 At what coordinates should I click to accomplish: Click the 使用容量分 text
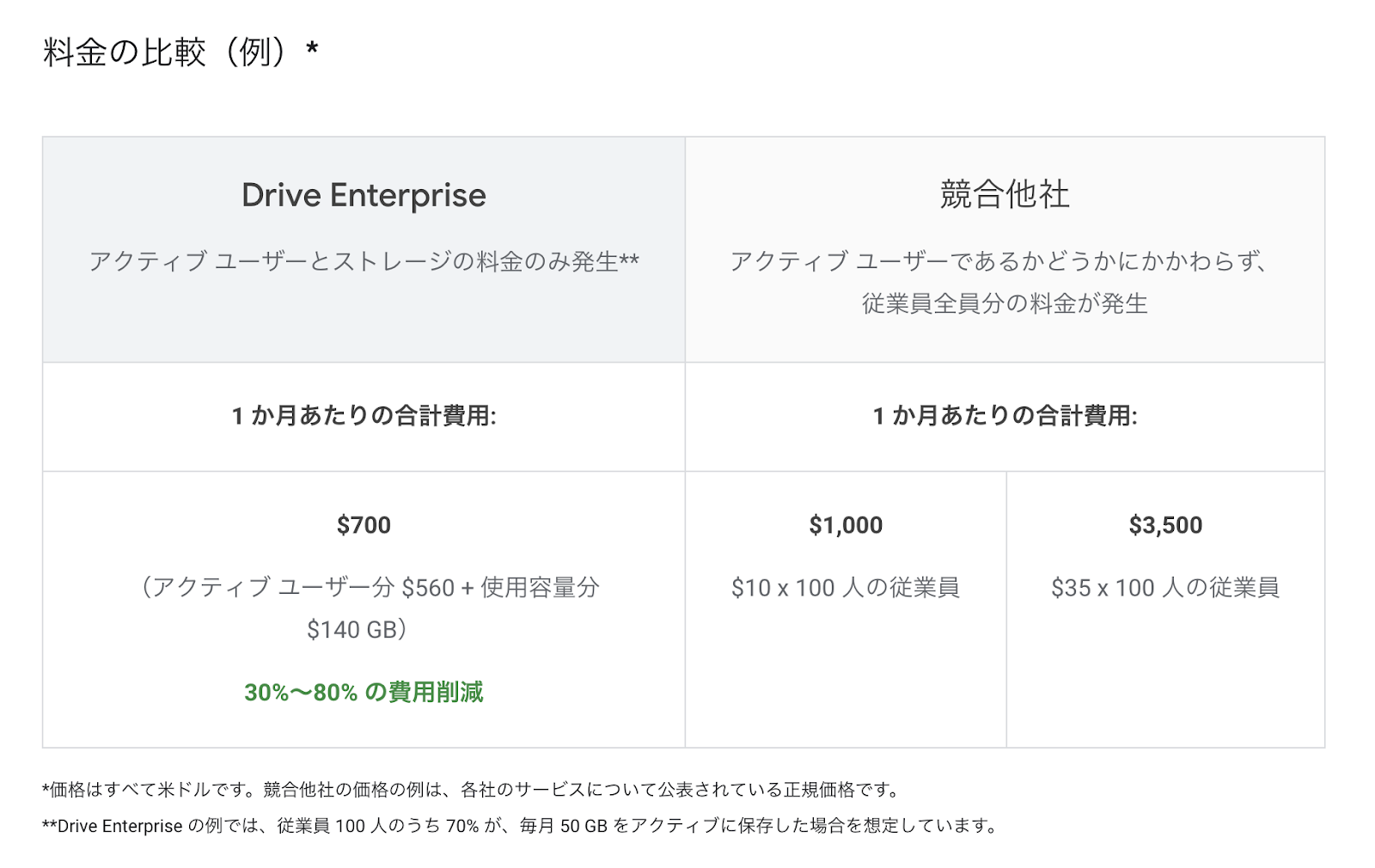pos(540,588)
